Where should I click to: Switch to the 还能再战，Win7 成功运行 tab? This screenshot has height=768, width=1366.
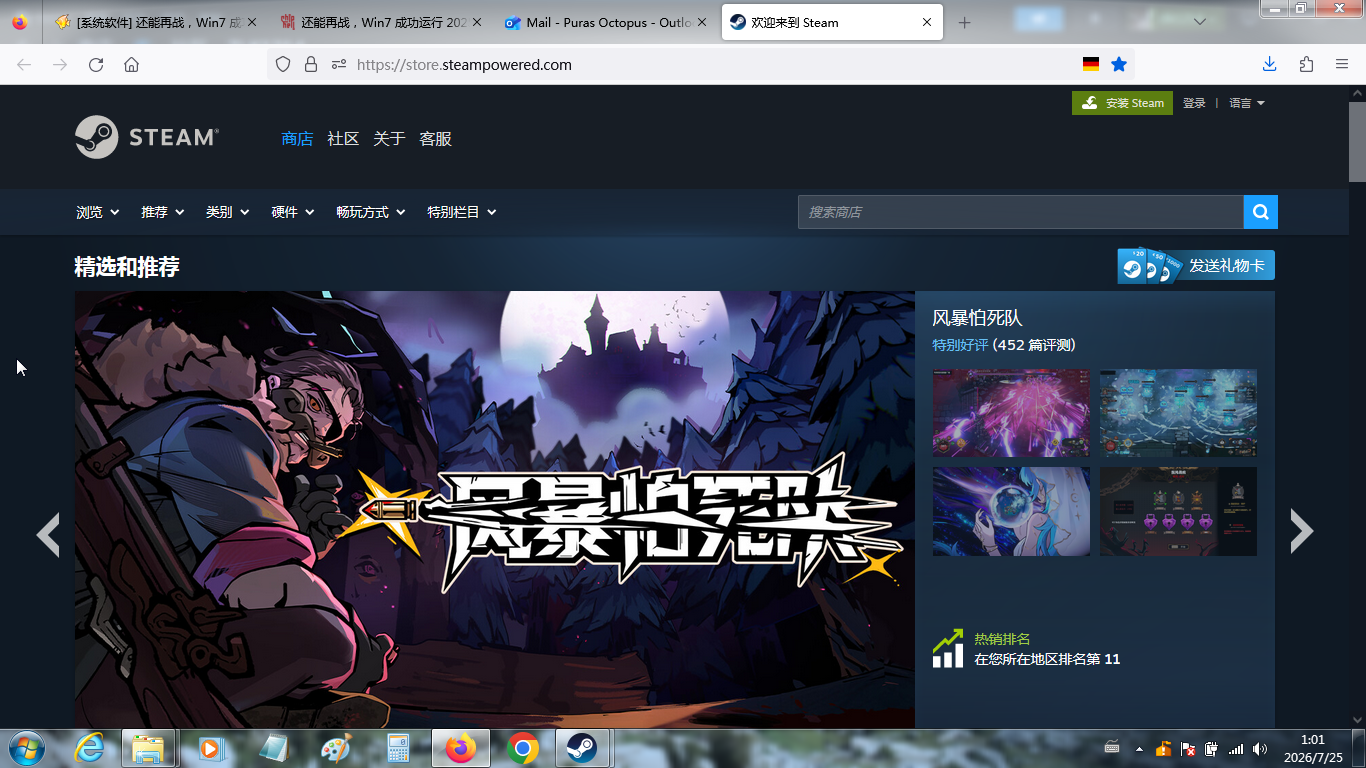click(x=382, y=22)
